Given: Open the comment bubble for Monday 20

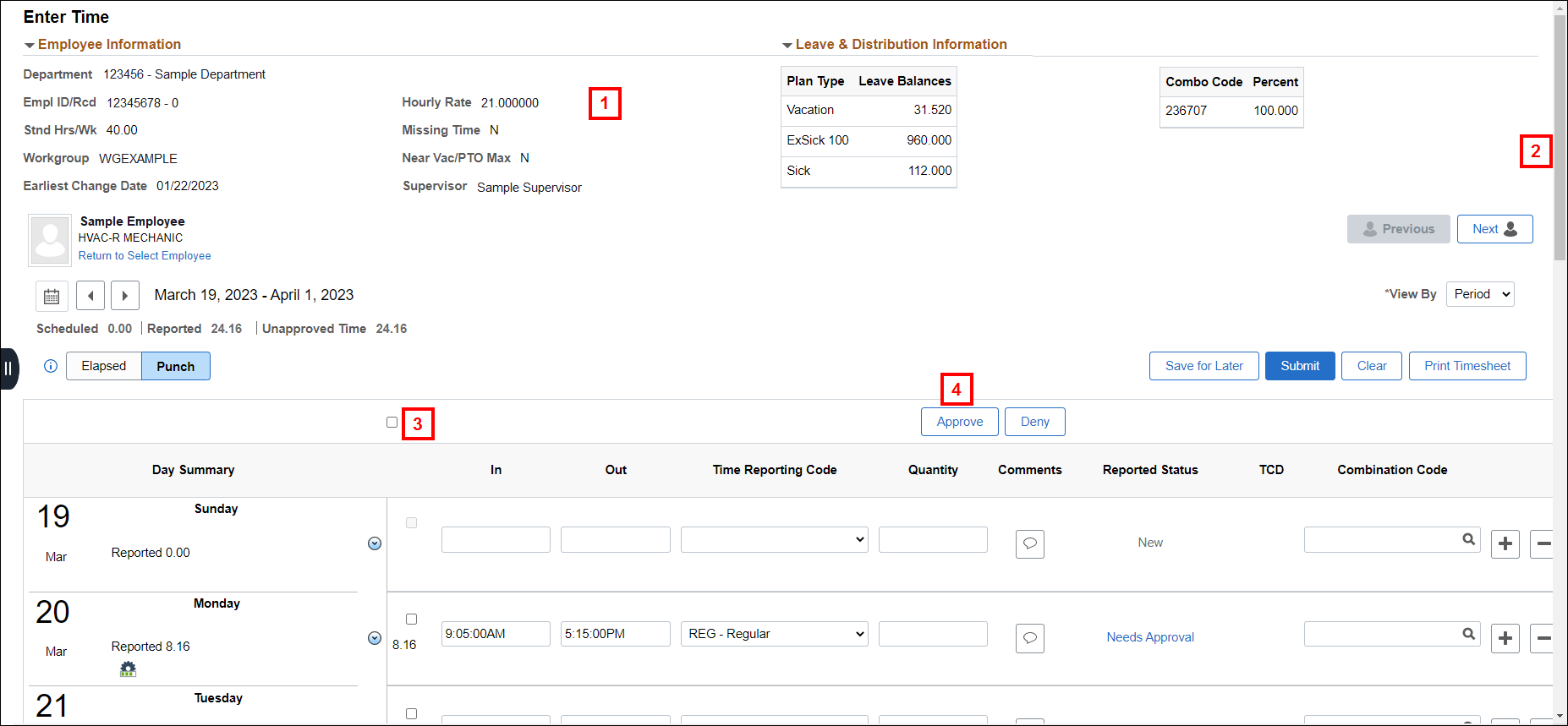Looking at the screenshot, I should [1030, 638].
